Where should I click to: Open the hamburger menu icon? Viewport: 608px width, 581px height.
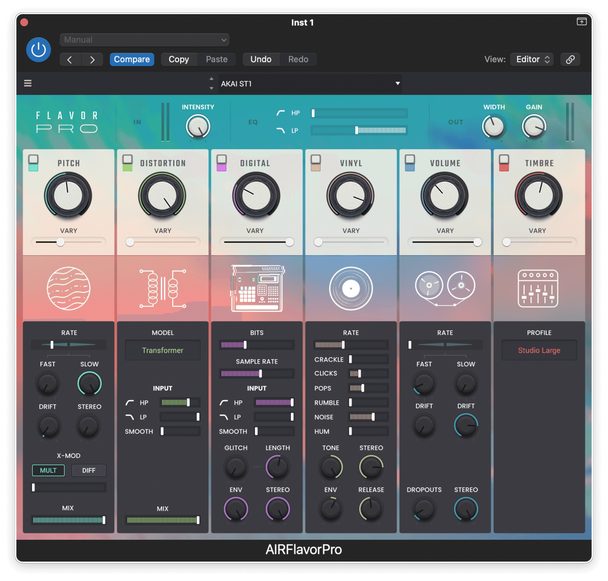28,84
